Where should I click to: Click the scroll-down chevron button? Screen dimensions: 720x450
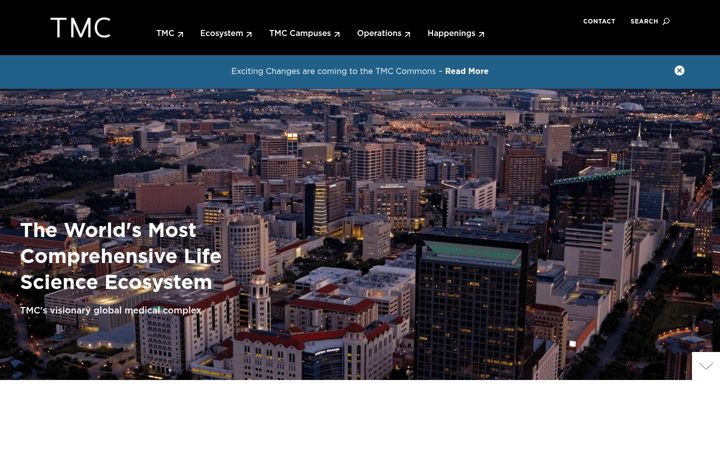click(x=706, y=366)
